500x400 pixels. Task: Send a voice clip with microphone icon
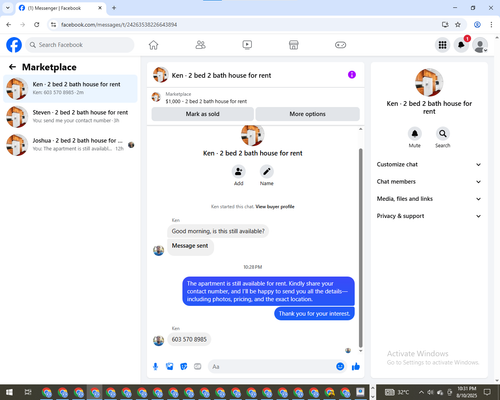(x=155, y=367)
